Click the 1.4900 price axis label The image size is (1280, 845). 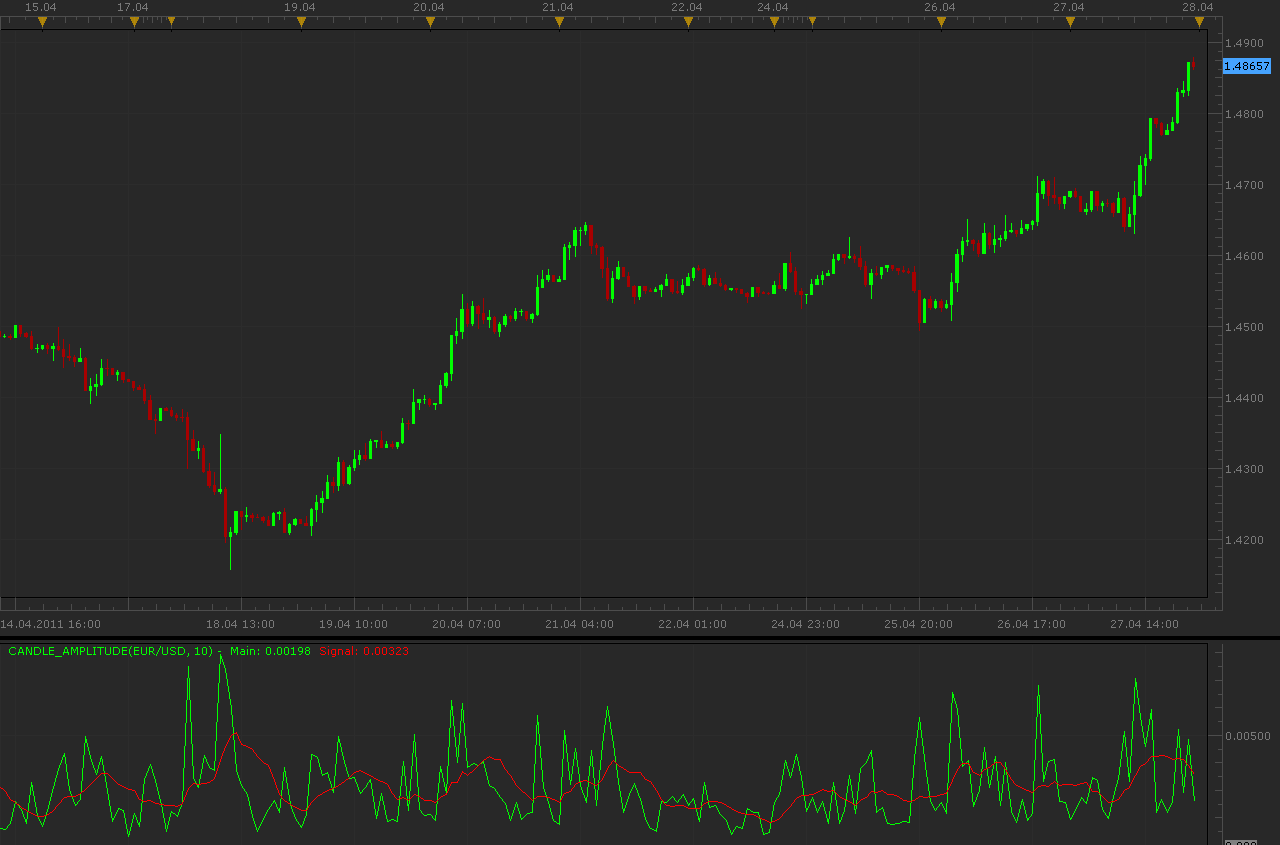click(x=1245, y=43)
